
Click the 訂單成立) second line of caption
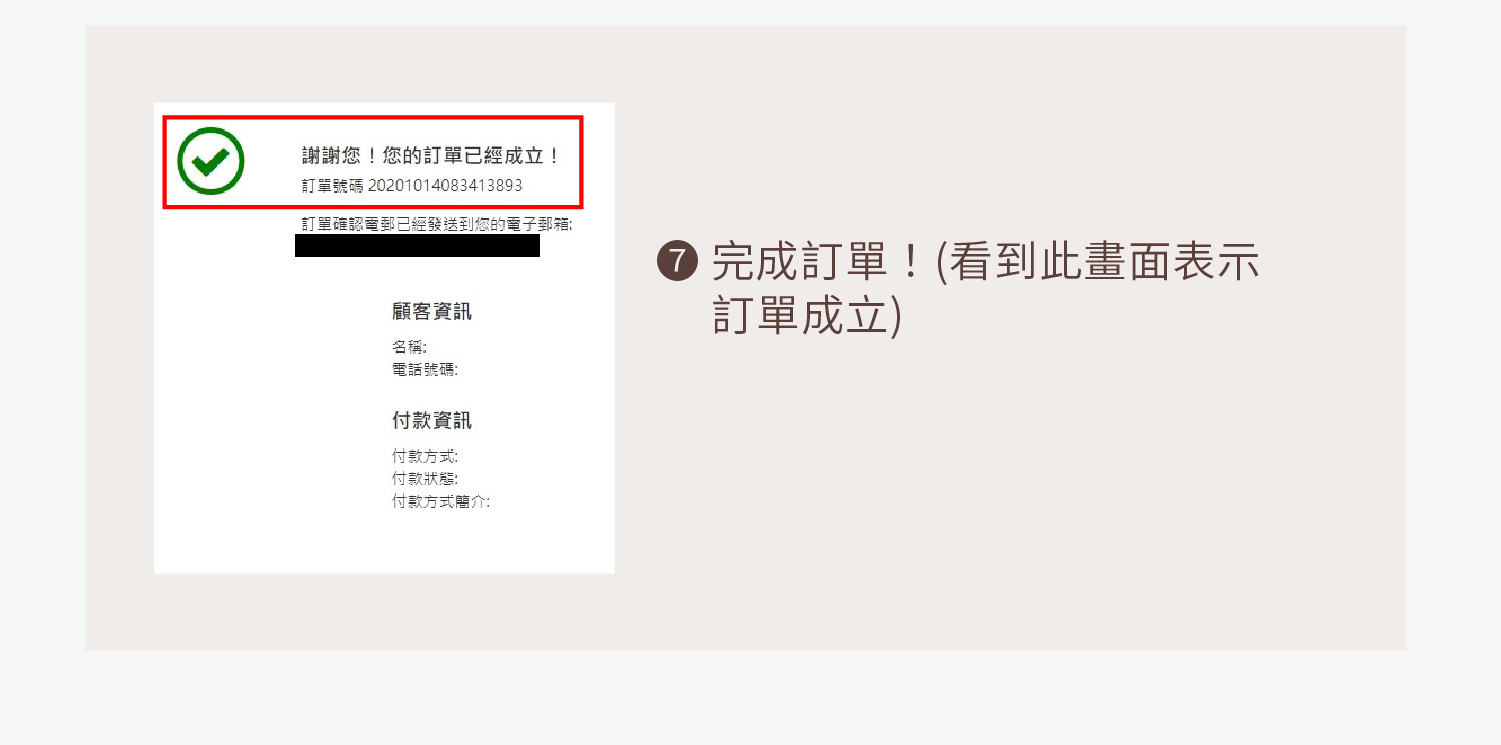coord(808,315)
